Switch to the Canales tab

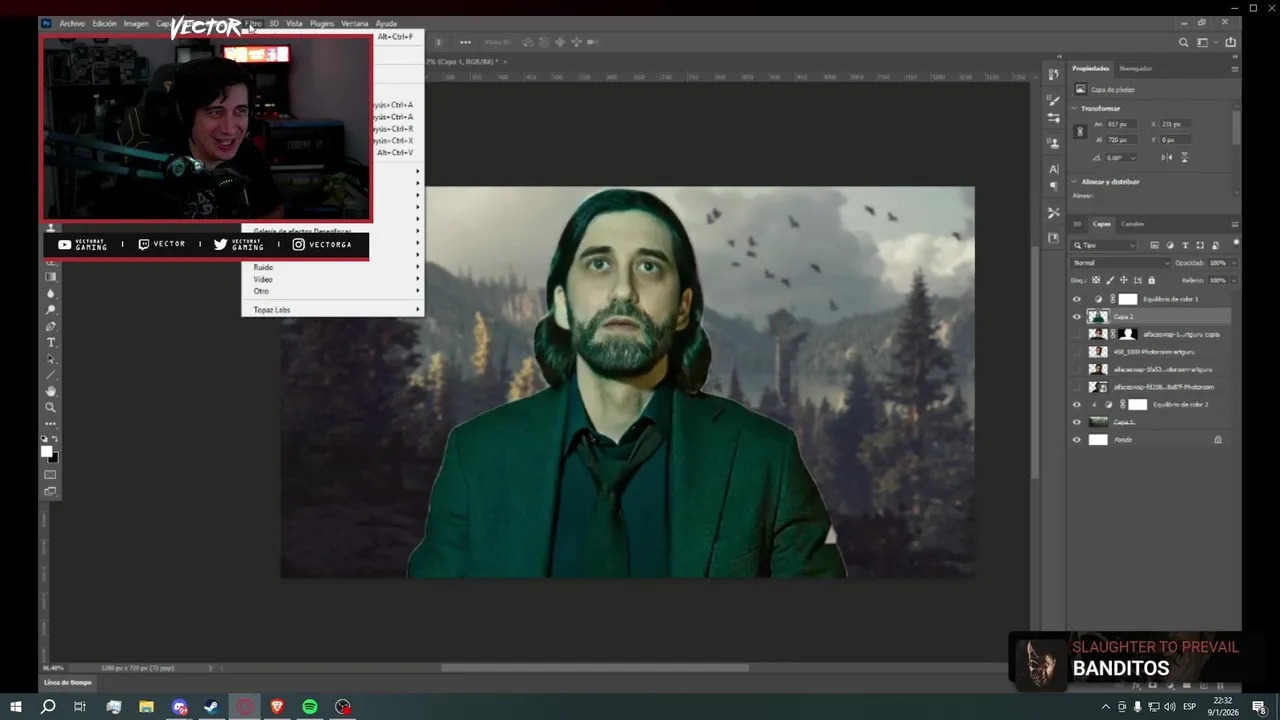coord(1132,224)
